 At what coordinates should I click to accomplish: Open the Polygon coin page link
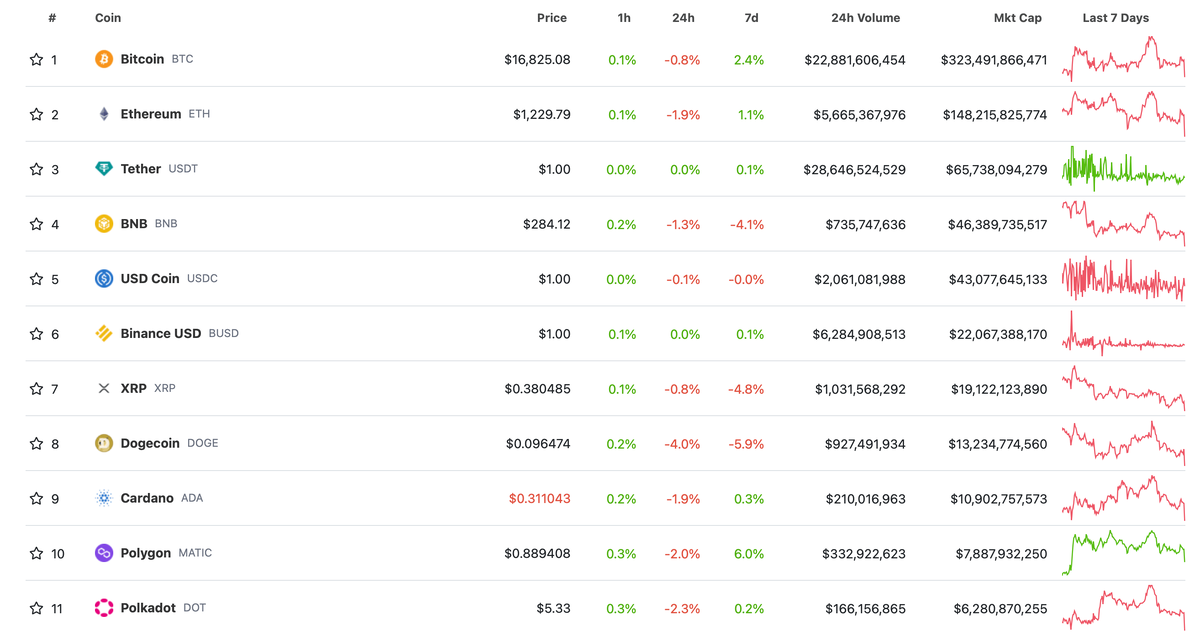146,553
